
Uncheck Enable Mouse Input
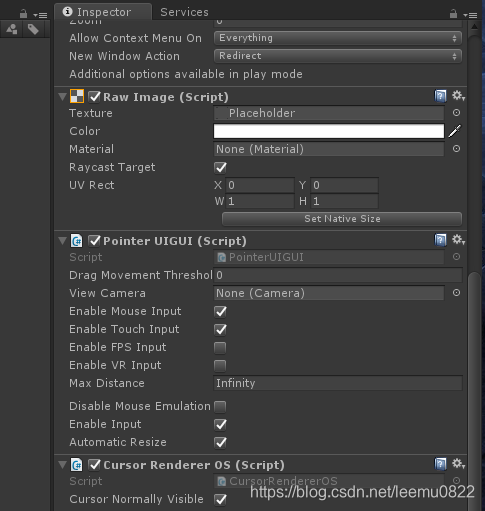220,311
